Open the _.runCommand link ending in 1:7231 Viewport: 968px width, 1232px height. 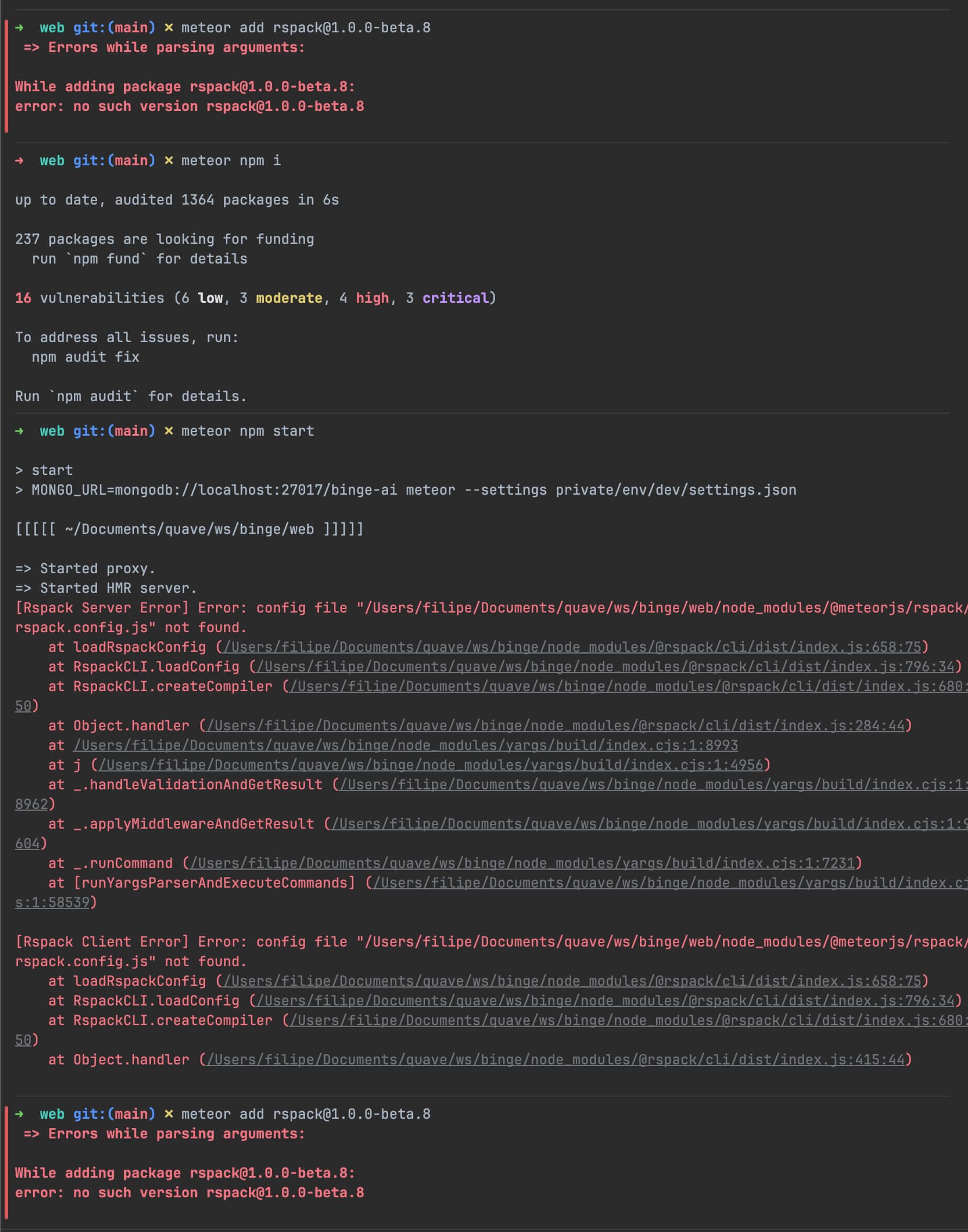pos(522,863)
